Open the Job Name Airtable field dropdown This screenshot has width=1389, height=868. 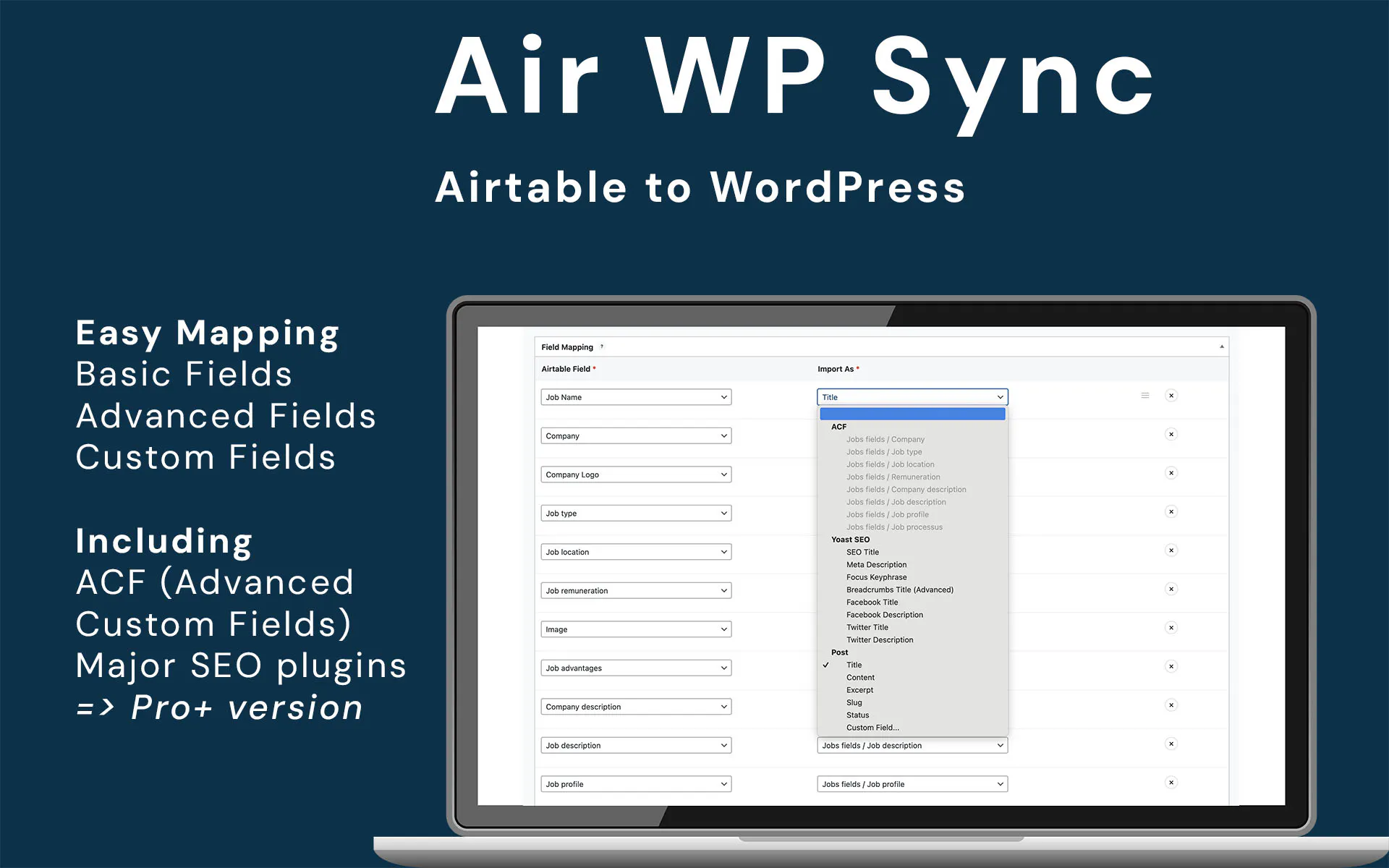(x=636, y=397)
